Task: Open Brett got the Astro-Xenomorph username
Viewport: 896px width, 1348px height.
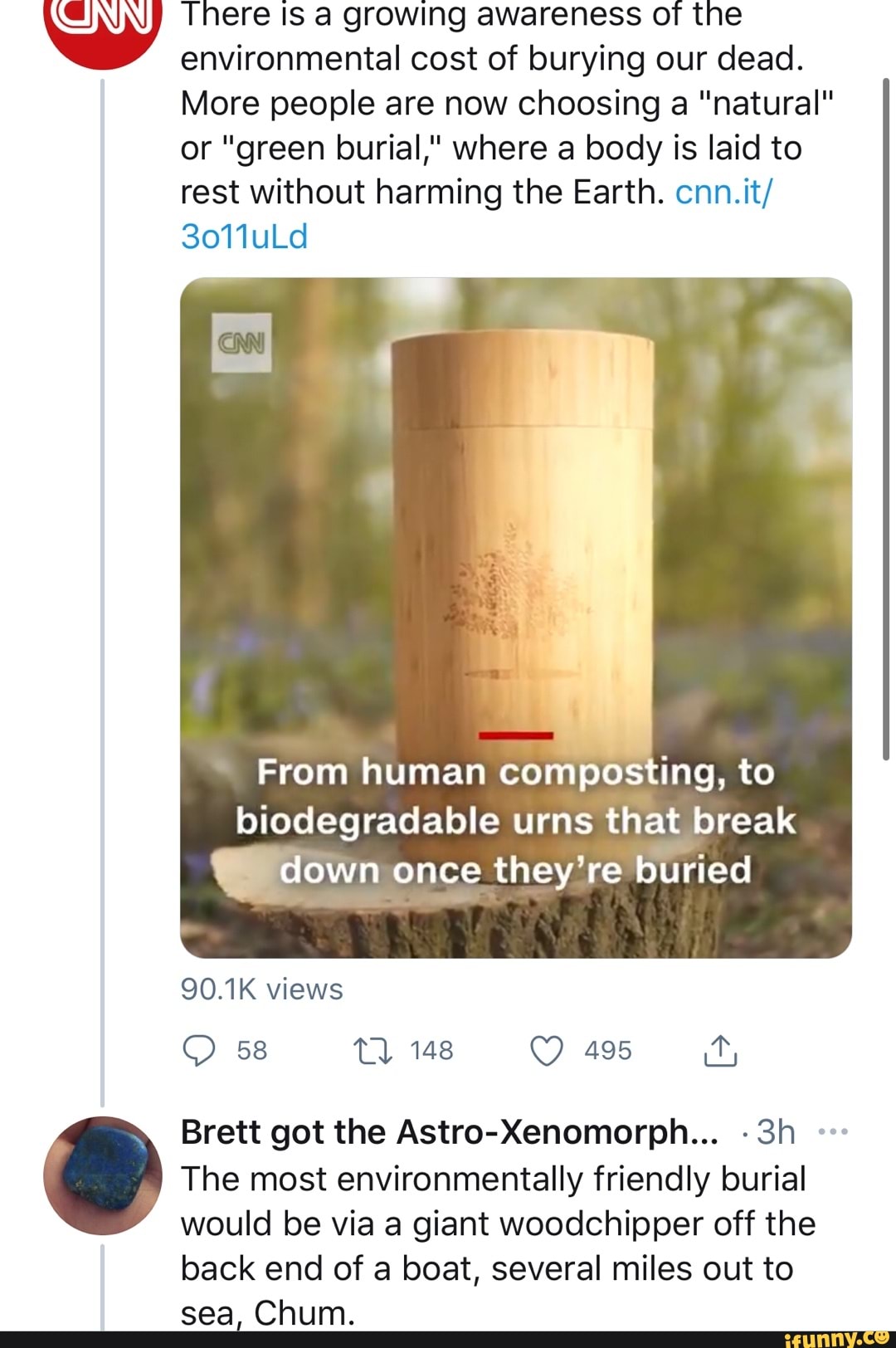Action: pyautogui.click(x=450, y=1131)
